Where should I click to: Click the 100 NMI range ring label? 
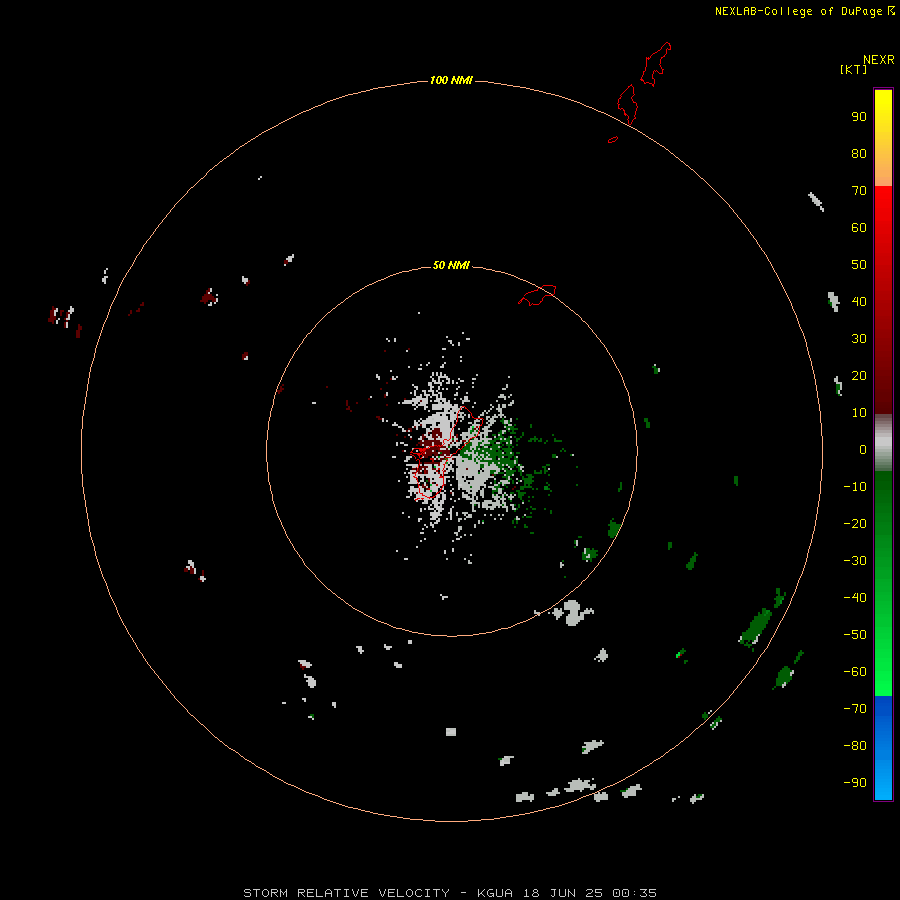click(451, 80)
